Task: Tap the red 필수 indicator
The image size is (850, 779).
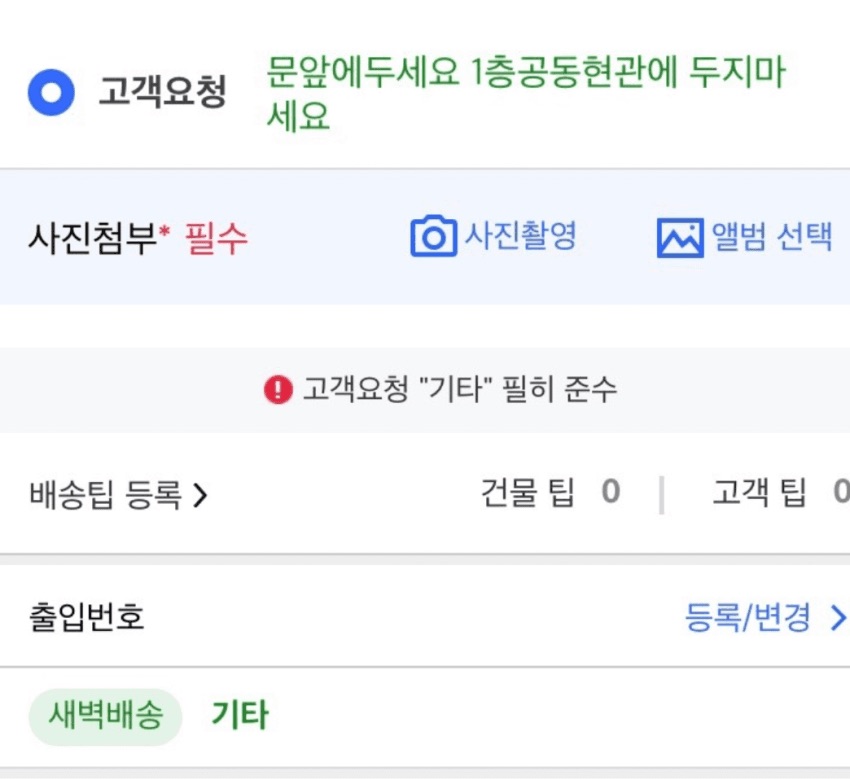Action: pos(216,238)
